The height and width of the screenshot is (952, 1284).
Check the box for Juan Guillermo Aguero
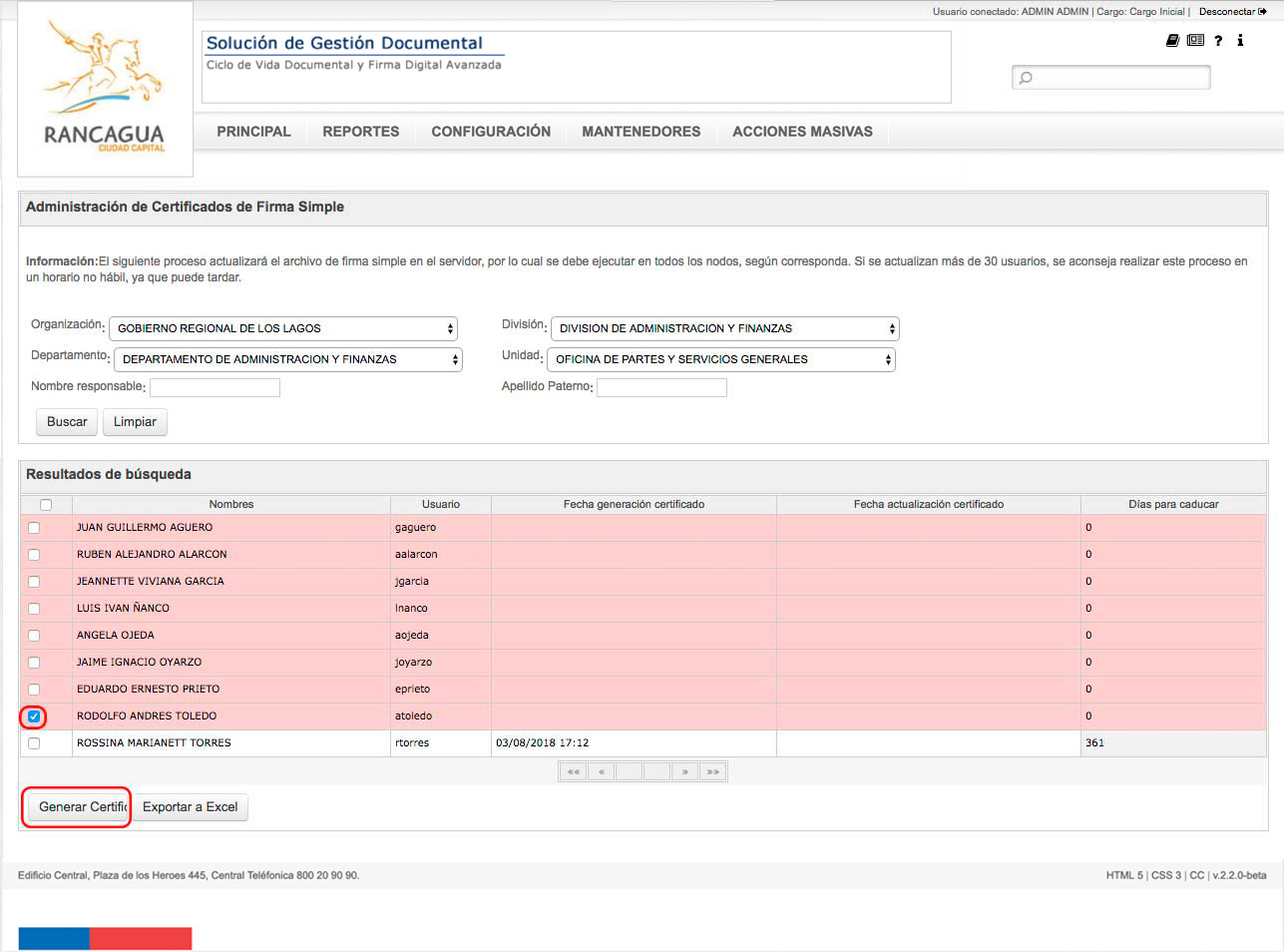[x=34, y=528]
